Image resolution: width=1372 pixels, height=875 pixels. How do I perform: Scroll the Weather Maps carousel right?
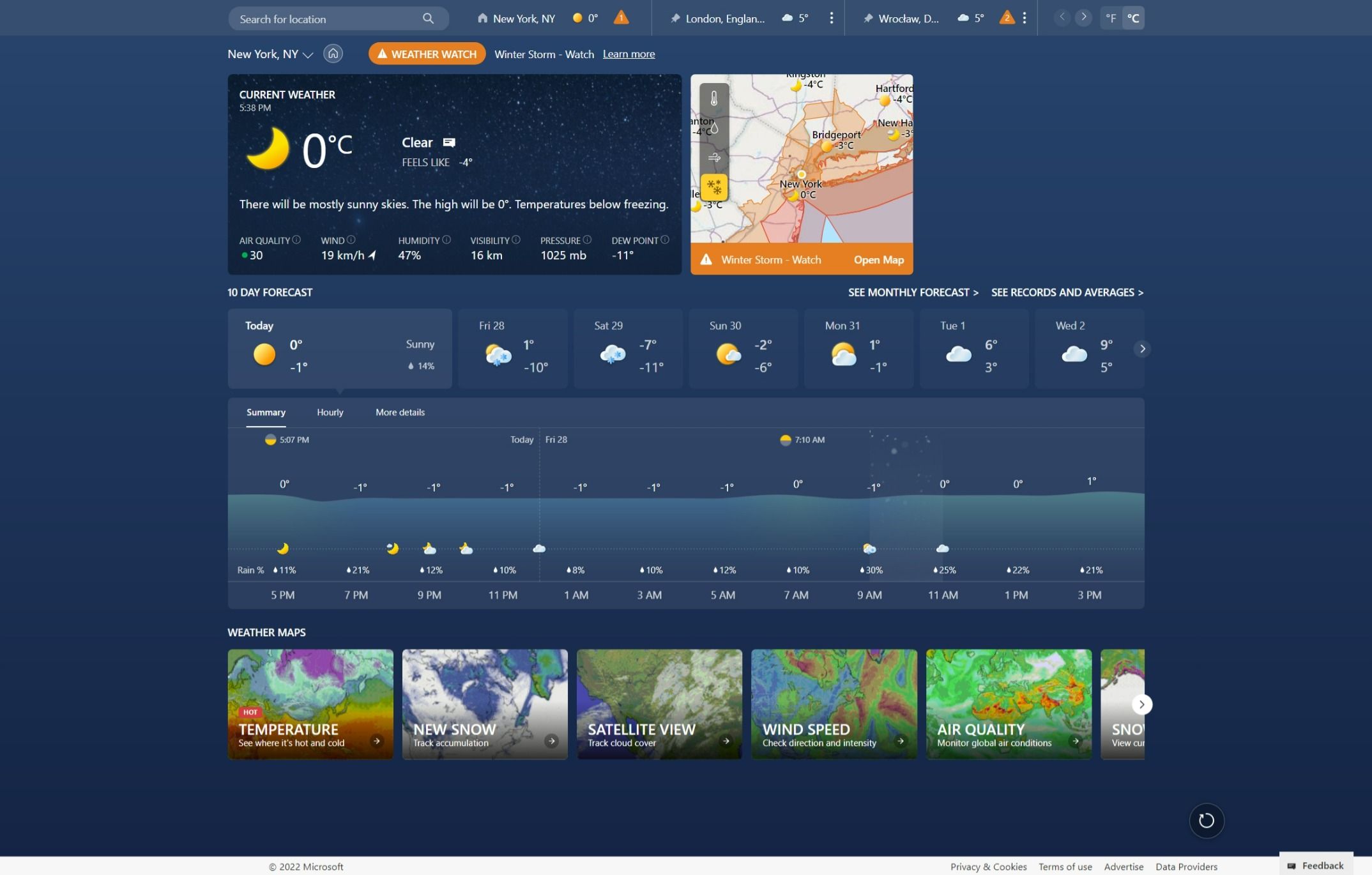(x=1142, y=704)
